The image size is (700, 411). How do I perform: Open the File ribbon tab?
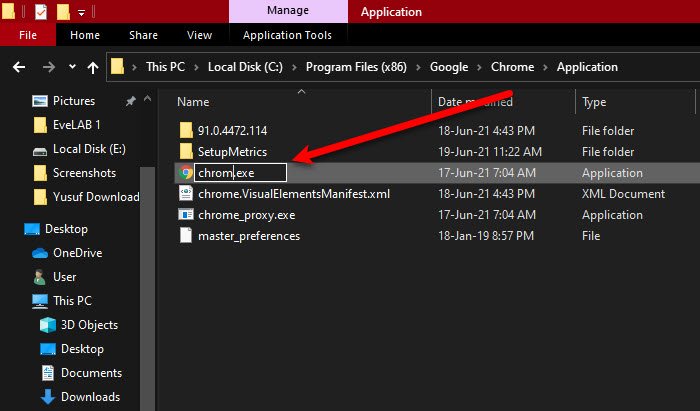pos(28,35)
